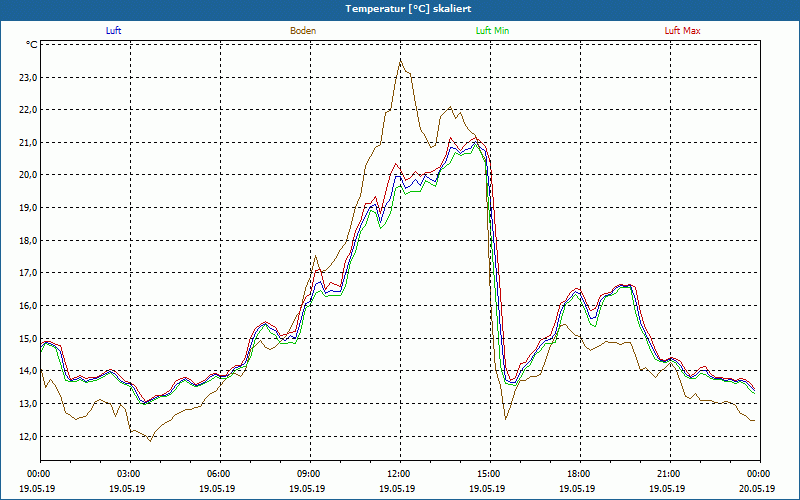800x500 pixels.
Task: Click the '21,0' y-axis value
Action: (x=28, y=143)
